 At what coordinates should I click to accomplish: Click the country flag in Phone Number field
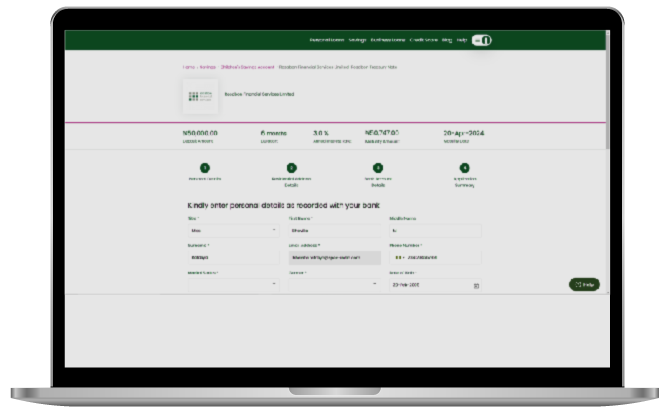395,257
